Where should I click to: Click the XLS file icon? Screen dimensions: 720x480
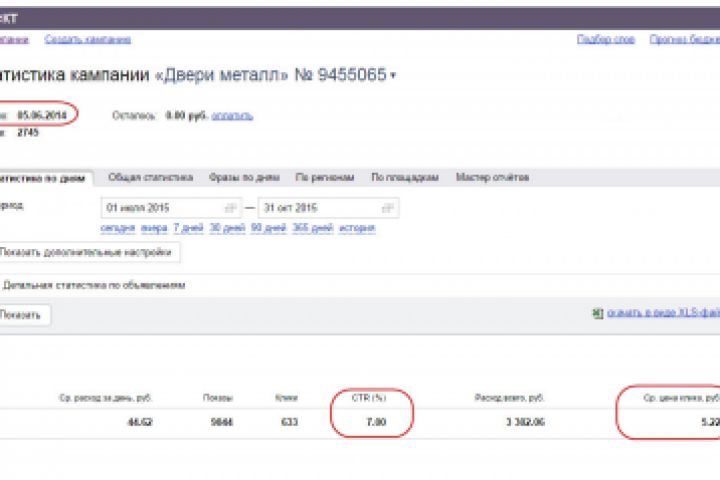(x=597, y=313)
